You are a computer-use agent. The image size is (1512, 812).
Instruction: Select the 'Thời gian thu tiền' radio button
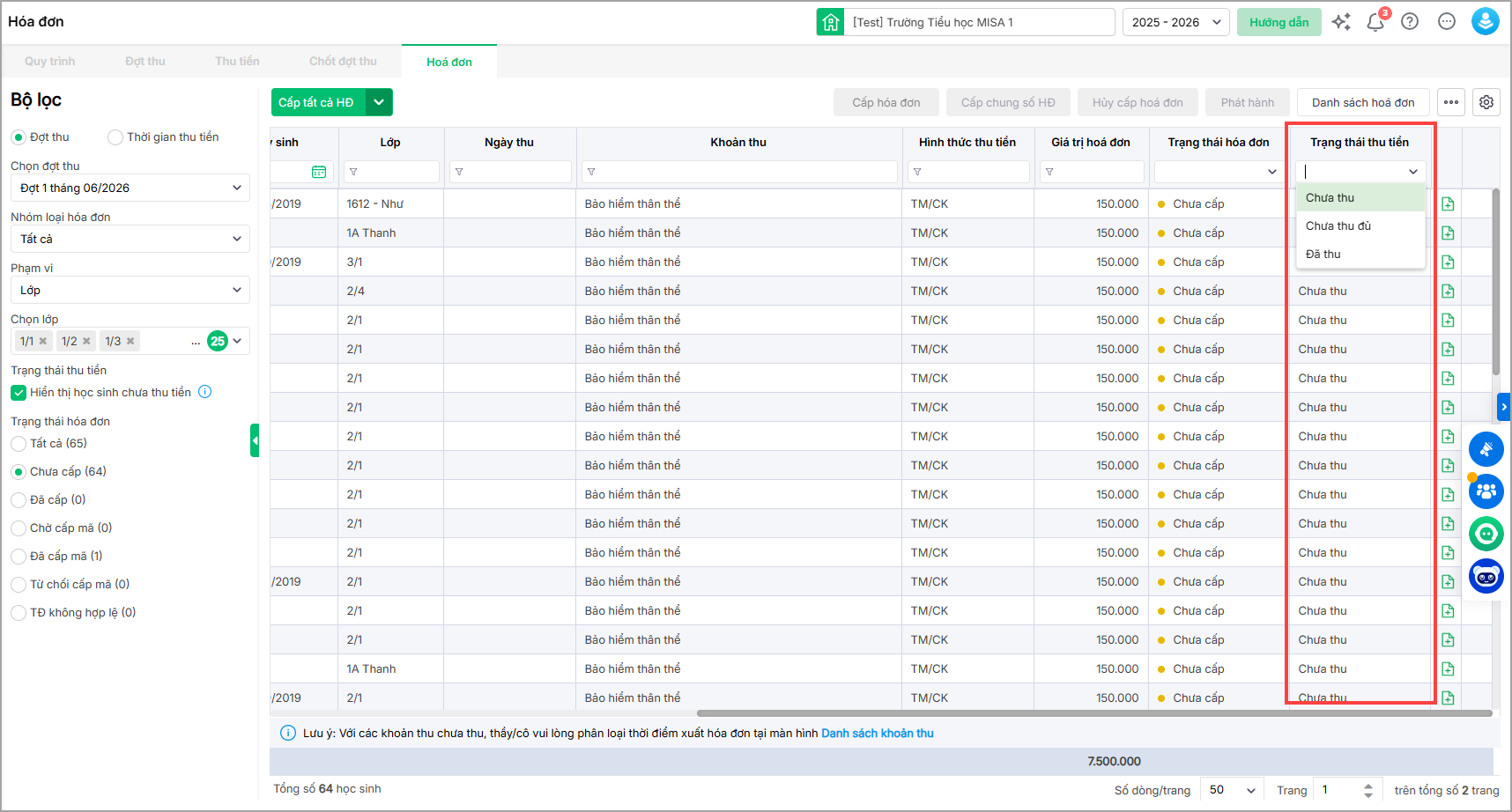coord(115,137)
